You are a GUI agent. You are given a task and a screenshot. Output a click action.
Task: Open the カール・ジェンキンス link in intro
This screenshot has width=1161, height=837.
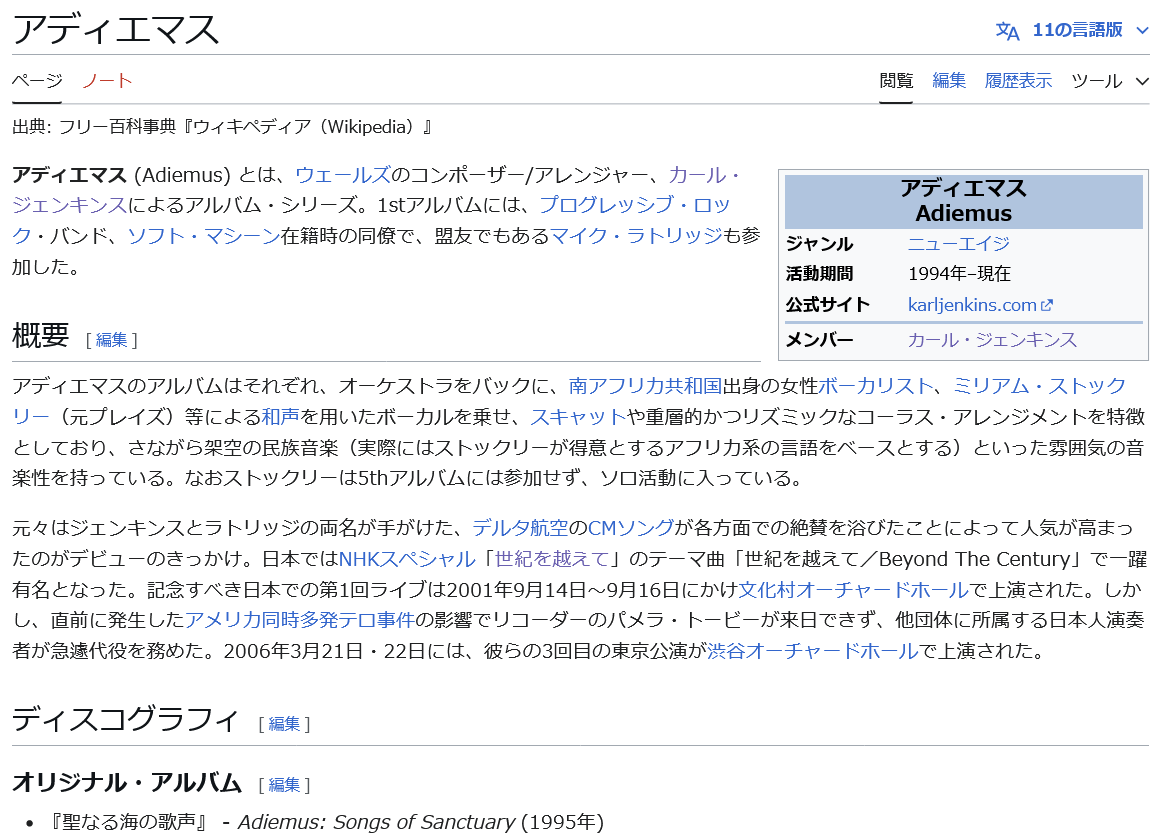click(703, 175)
